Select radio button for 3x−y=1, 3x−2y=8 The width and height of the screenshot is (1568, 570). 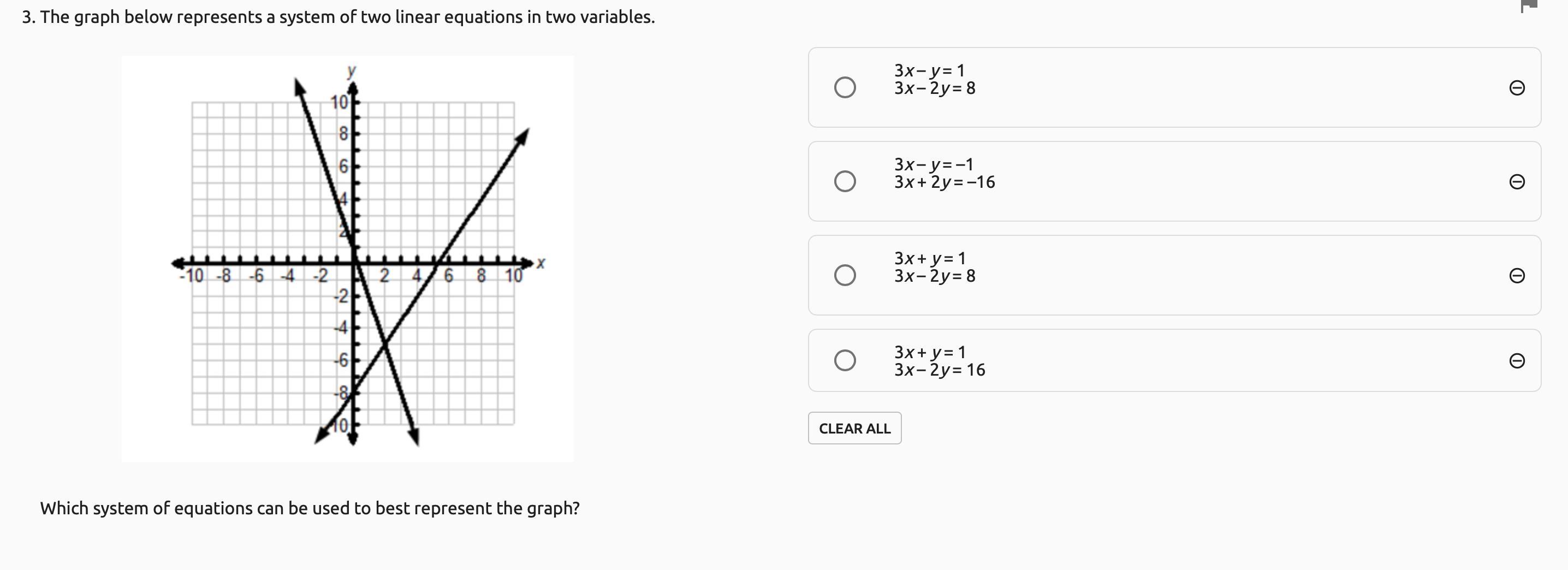[844, 87]
